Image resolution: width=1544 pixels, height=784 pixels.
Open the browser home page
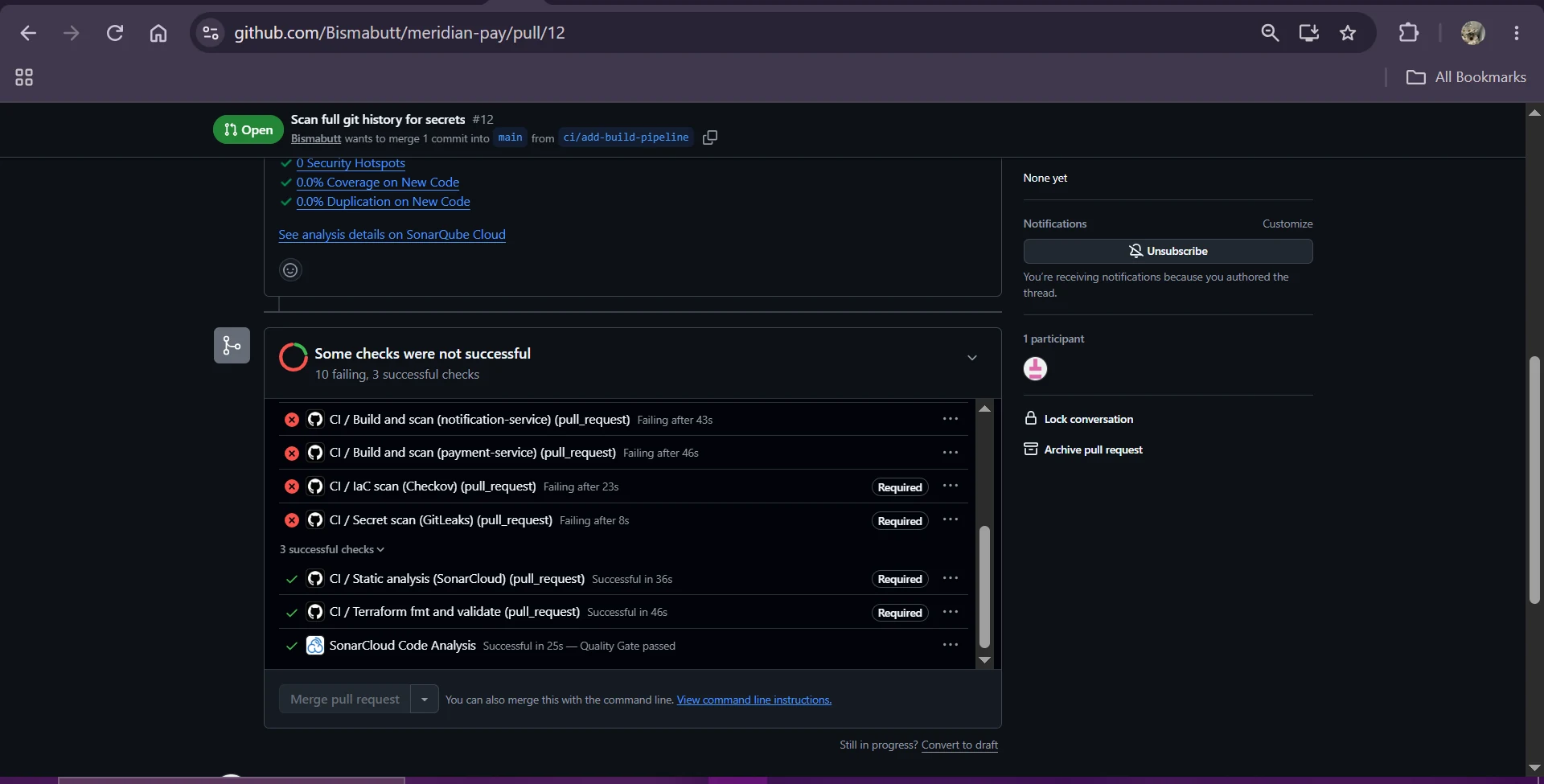(158, 33)
